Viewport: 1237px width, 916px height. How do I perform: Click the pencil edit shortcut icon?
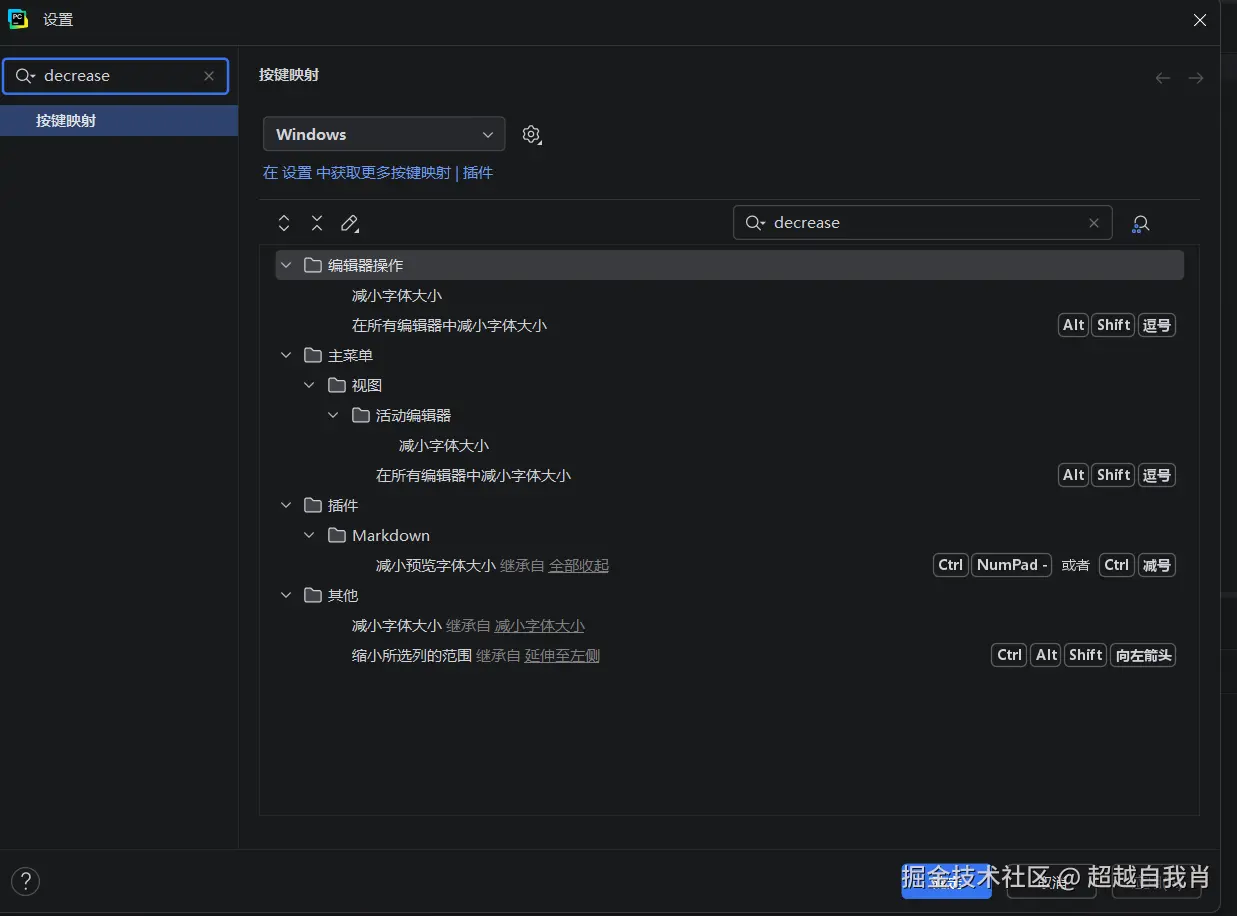point(350,223)
